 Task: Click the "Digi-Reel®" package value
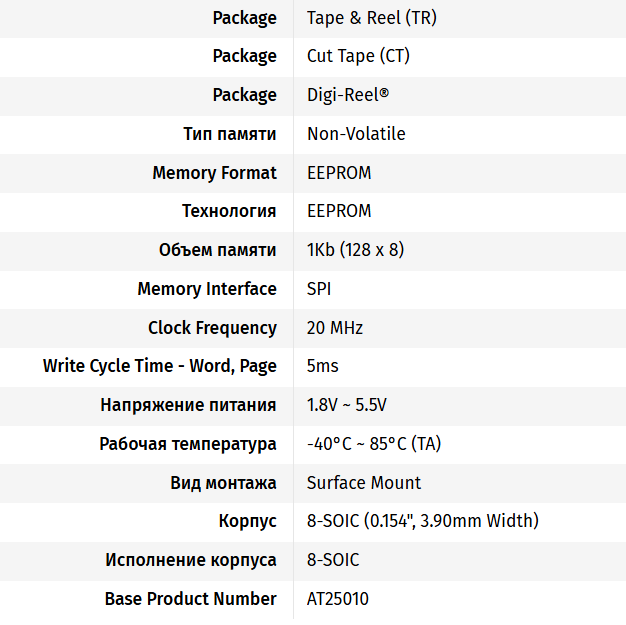coord(347,95)
